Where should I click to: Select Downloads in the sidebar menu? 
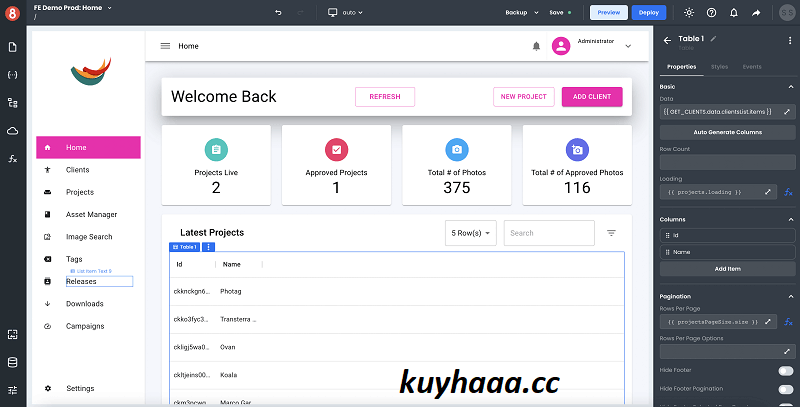pos(88,304)
